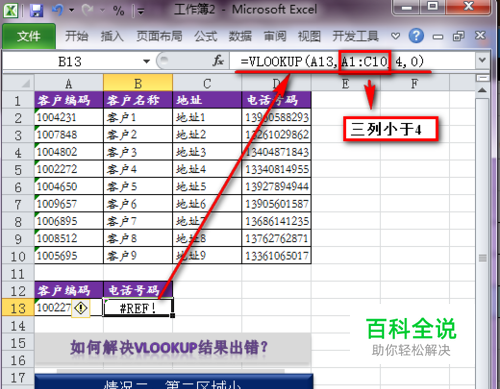The image size is (500, 389).
Task: Open the Undo history dropdown arrow
Action: pyautogui.click(x=72, y=10)
